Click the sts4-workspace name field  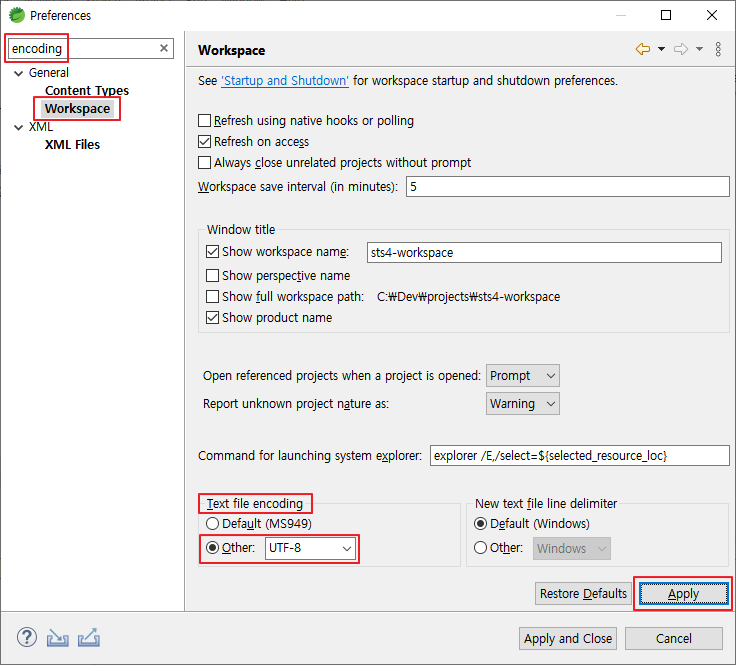click(x=544, y=252)
